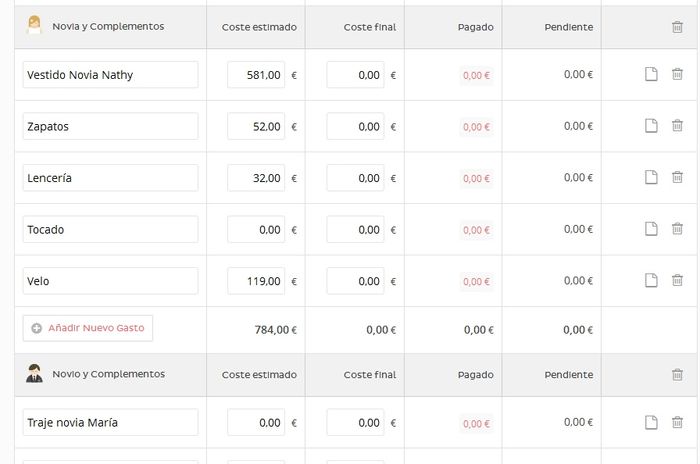
Task: Delete the Vestido Novia Nathy row
Action: pyautogui.click(x=677, y=74)
